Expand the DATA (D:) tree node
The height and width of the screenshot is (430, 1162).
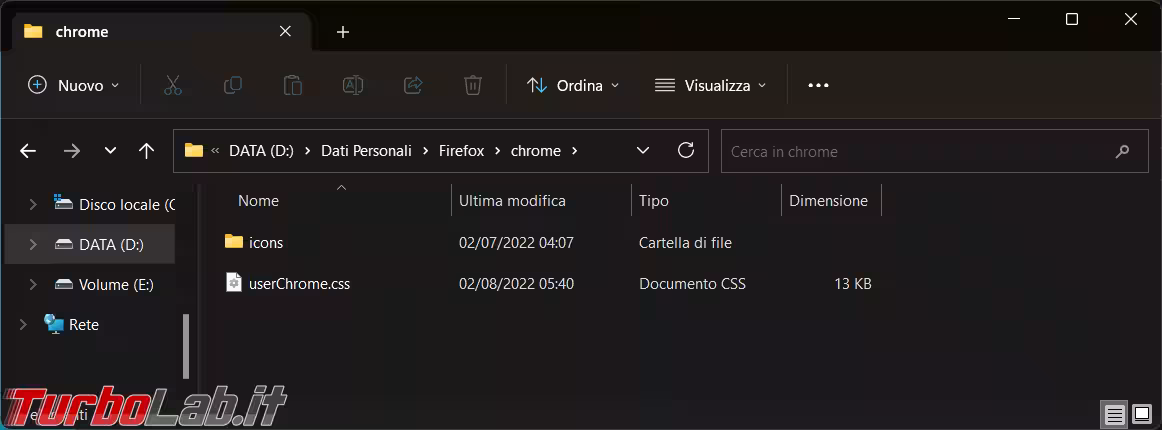[33, 244]
